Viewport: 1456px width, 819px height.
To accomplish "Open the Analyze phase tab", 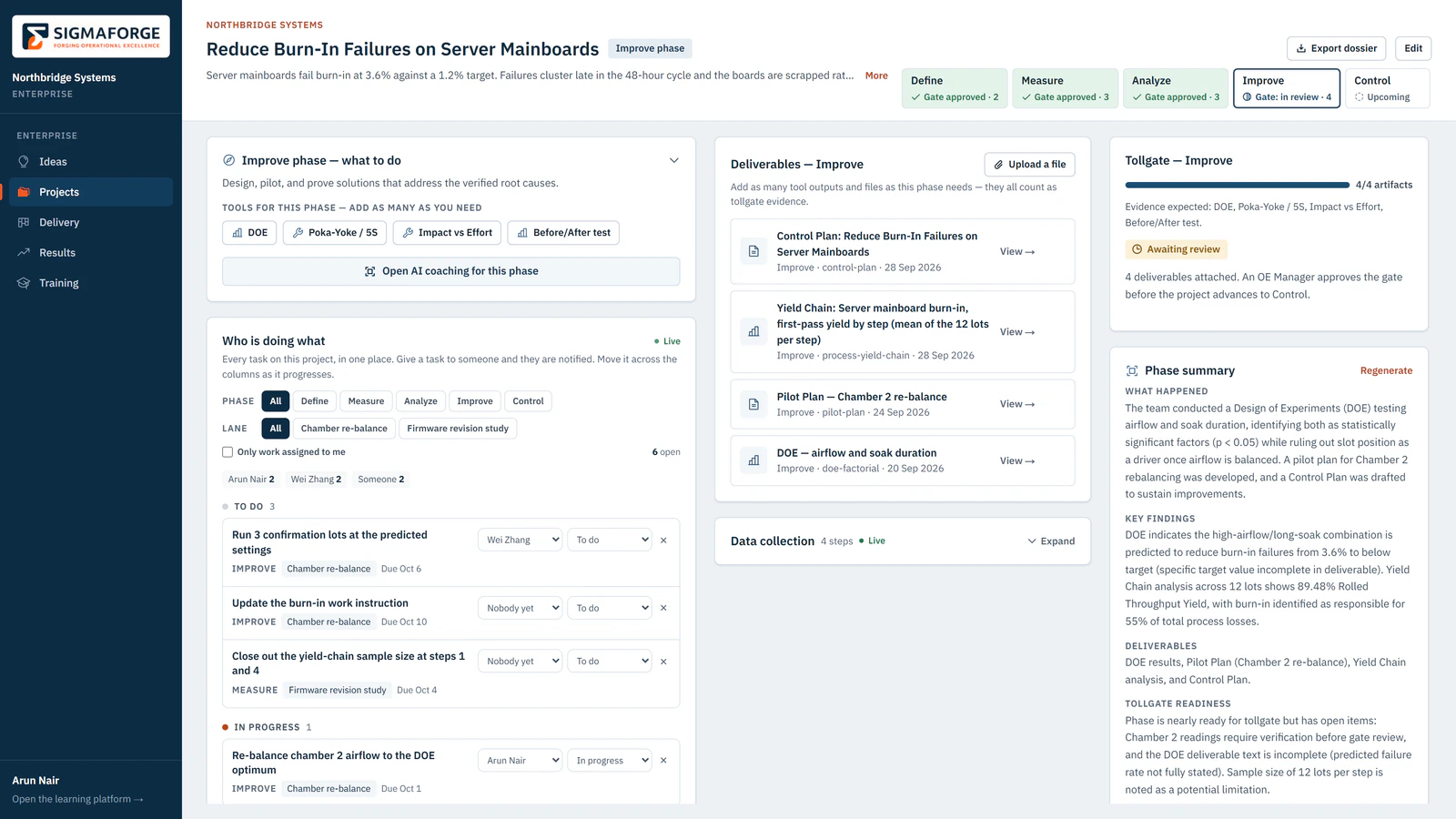I will [1176, 88].
